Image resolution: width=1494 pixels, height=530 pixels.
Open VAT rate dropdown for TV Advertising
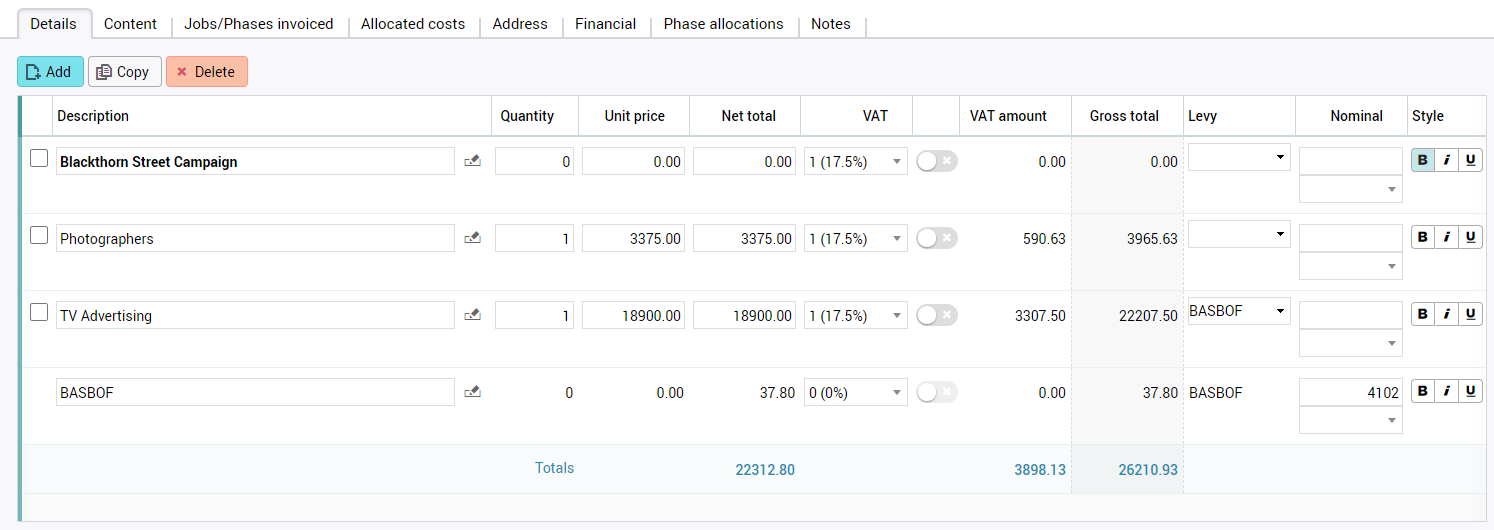855,315
